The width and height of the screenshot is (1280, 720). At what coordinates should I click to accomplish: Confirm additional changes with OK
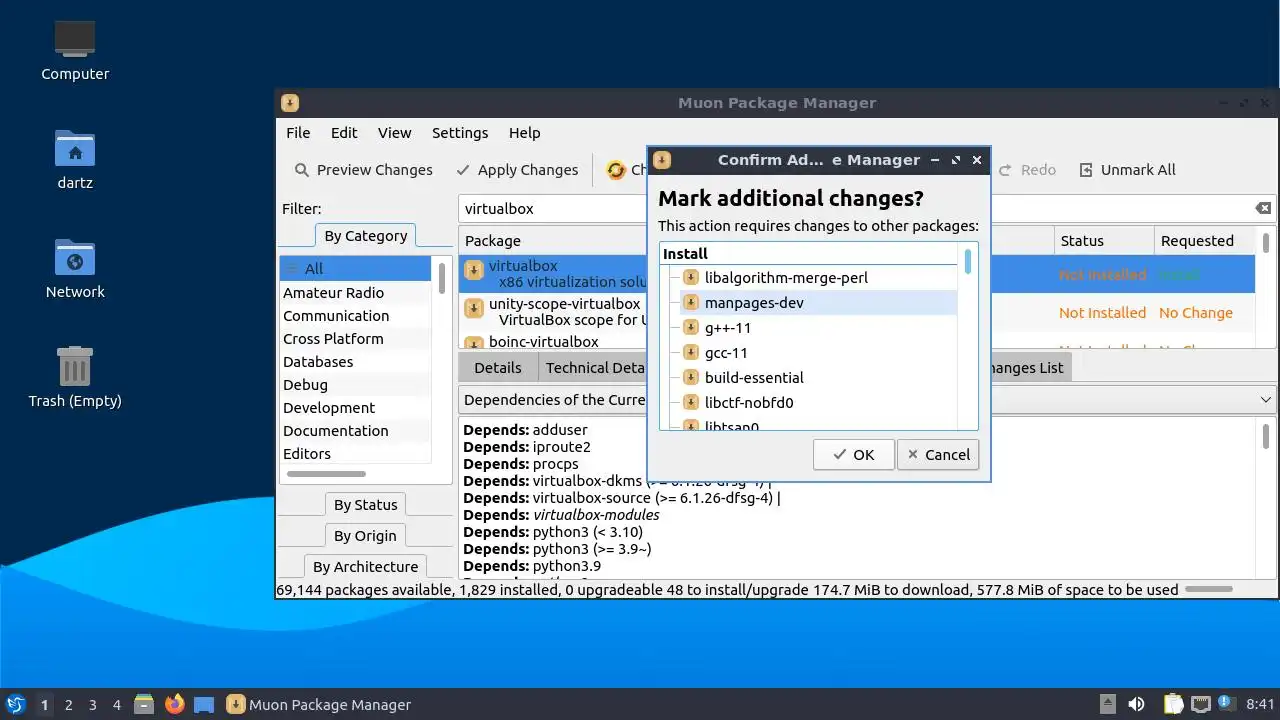click(x=853, y=454)
